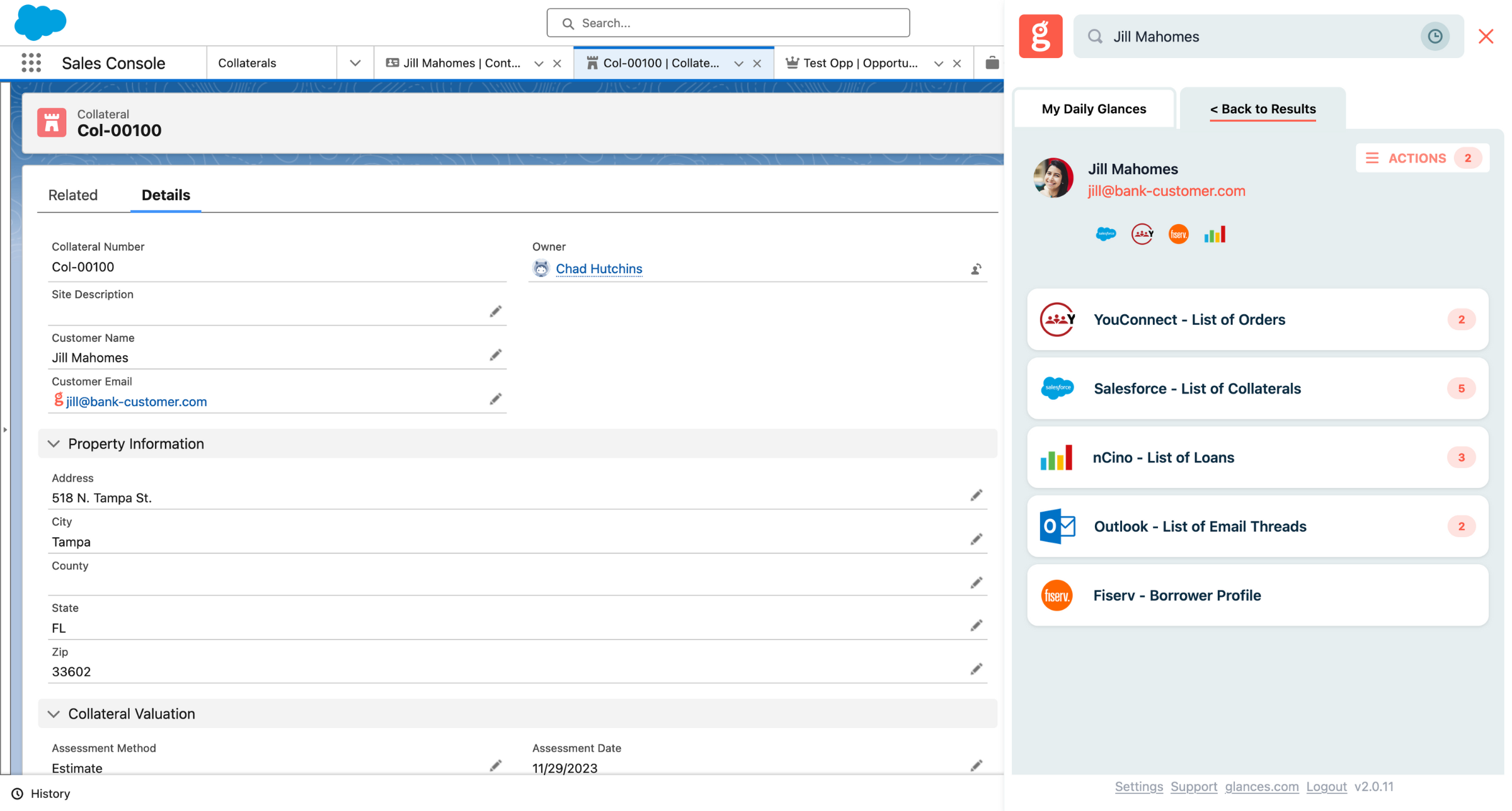1512x811 pixels.
Task: Open Fiserv Borrower Profile card
Action: (x=1257, y=596)
